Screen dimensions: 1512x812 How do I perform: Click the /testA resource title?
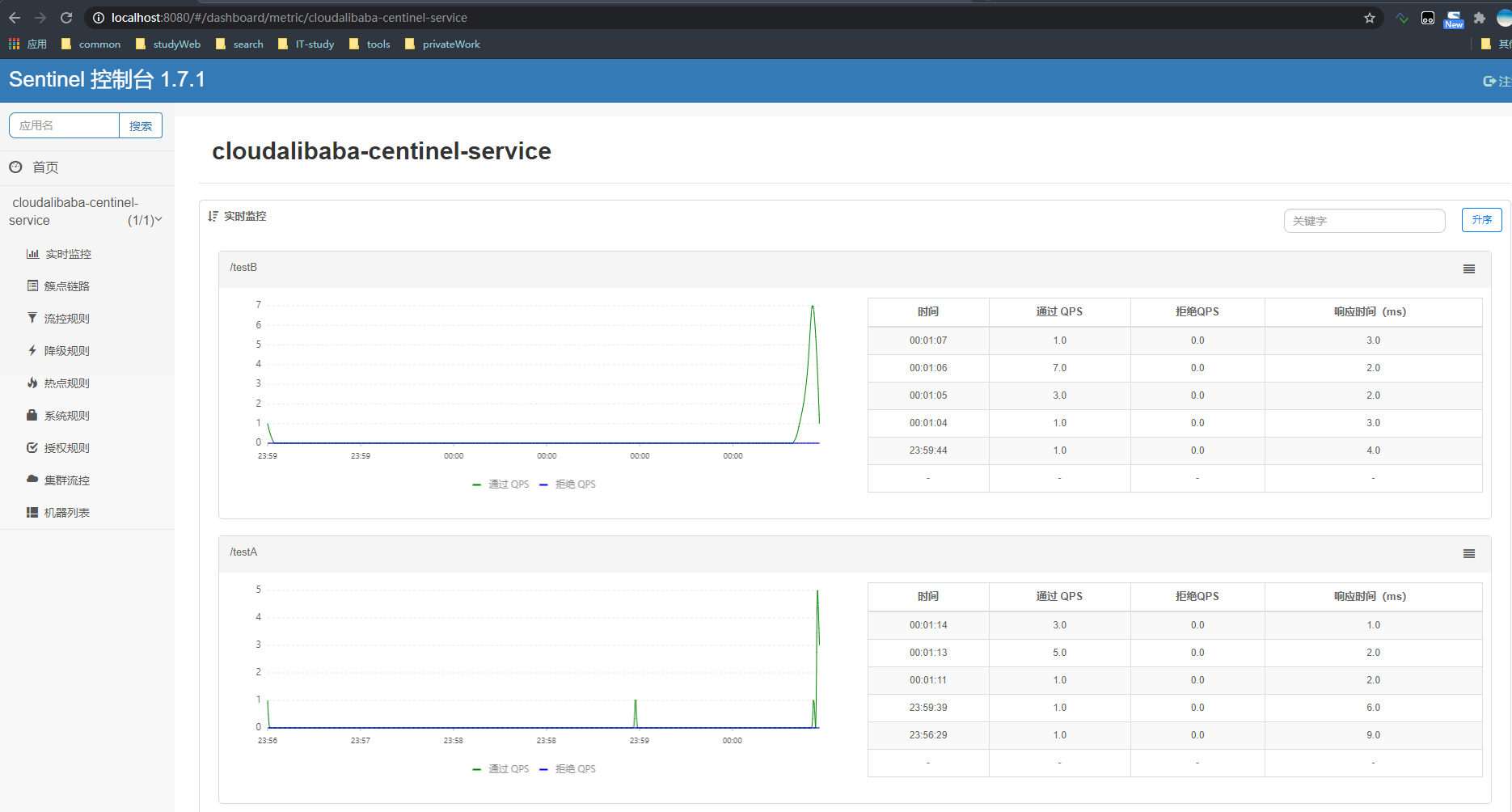[243, 552]
